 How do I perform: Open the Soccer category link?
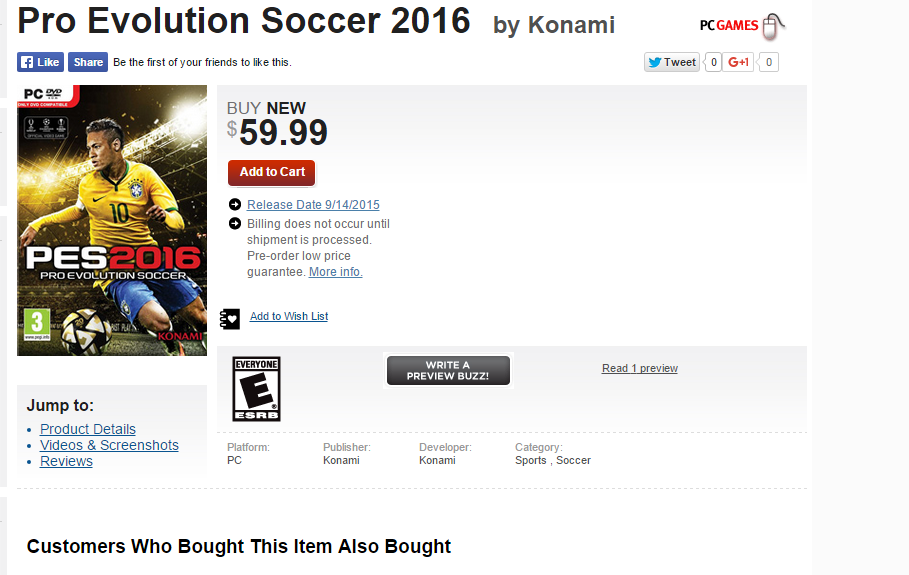coord(573,461)
